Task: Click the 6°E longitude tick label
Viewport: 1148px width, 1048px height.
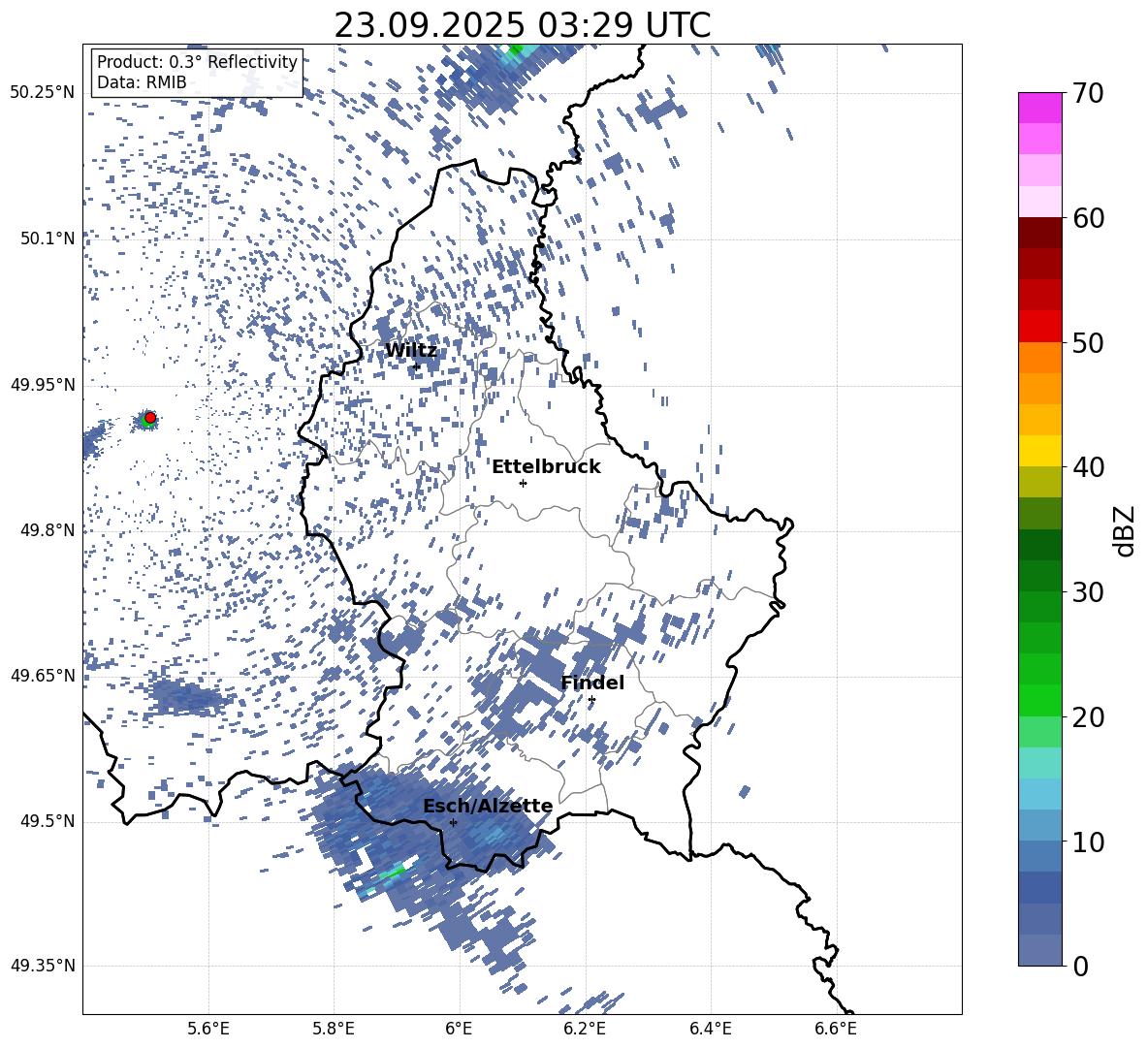Action: point(459,1029)
